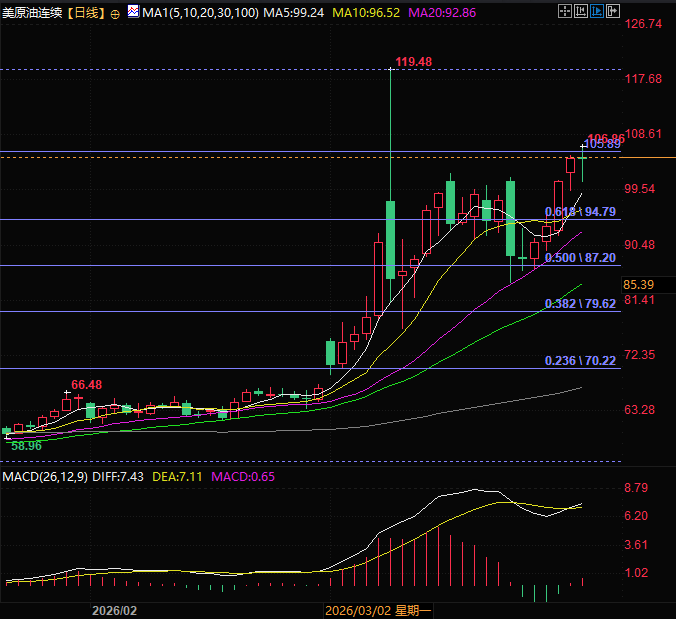Click the DIFF:7.43 value
676x619 pixels.
point(118,477)
